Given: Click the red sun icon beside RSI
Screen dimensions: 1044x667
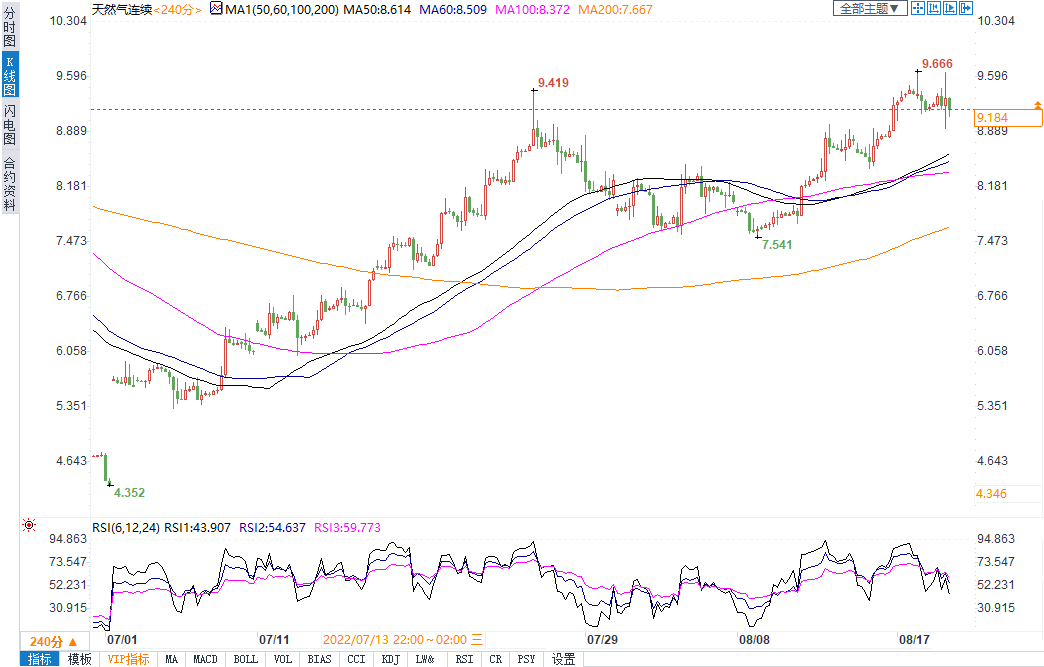Looking at the screenshot, I should coord(29,525).
